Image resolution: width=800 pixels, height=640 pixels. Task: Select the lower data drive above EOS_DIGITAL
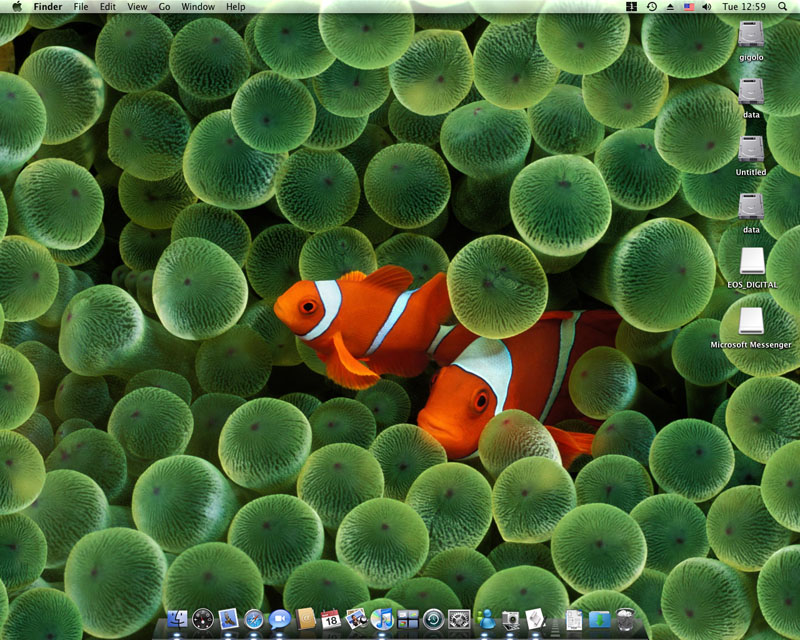click(751, 207)
